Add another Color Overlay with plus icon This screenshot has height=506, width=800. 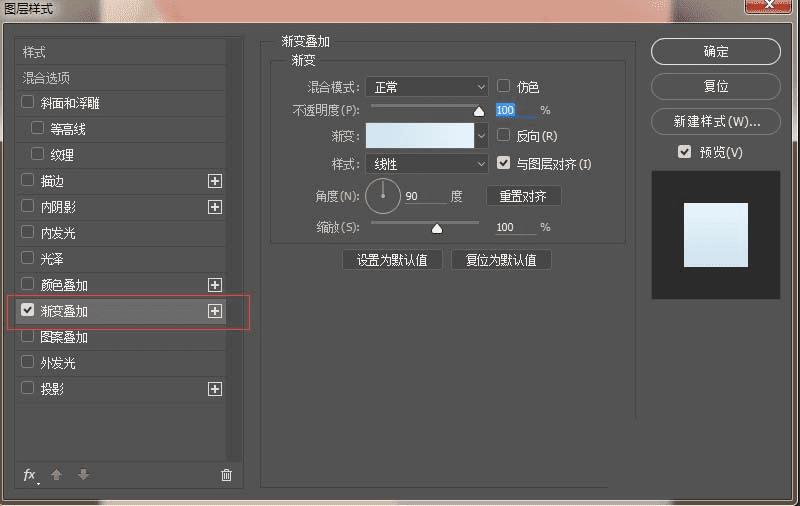(x=215, y=285)
